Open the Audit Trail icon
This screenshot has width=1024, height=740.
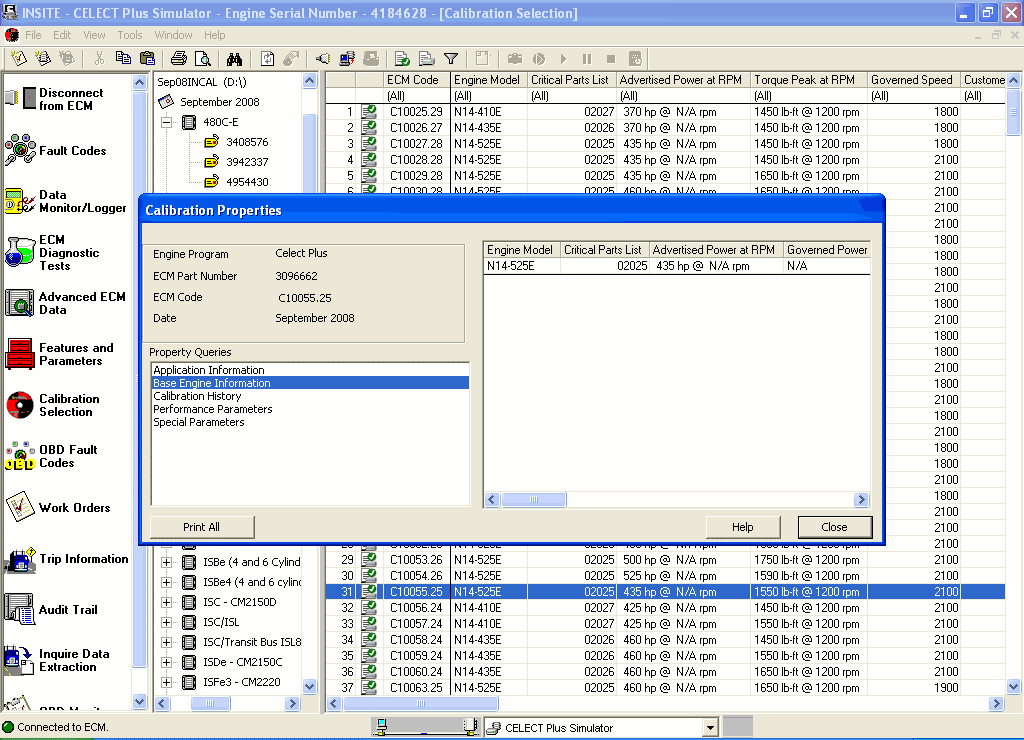coord(20,609)
